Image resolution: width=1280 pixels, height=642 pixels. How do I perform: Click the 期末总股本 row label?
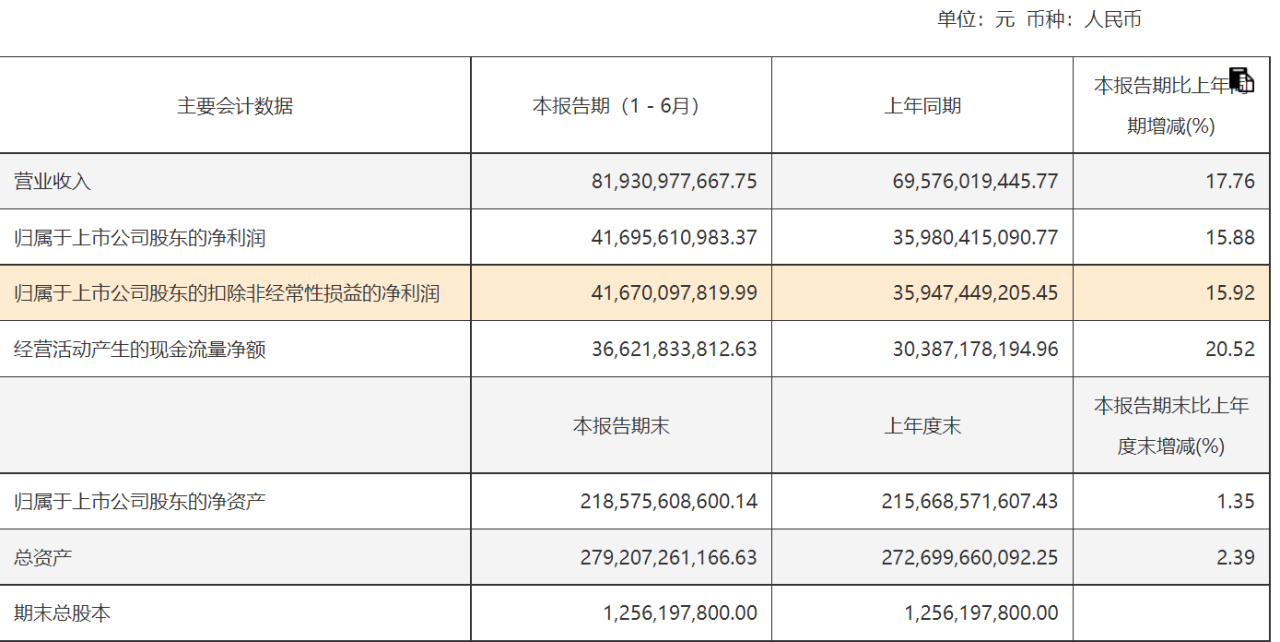tap(62, 613)
